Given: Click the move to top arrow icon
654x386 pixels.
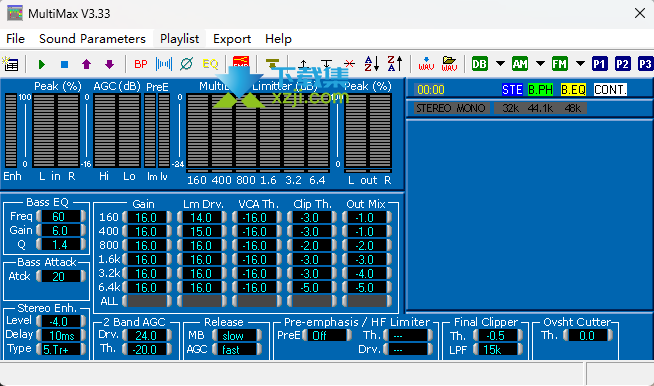Looking at the screenshot, I should tap(304, 64).
